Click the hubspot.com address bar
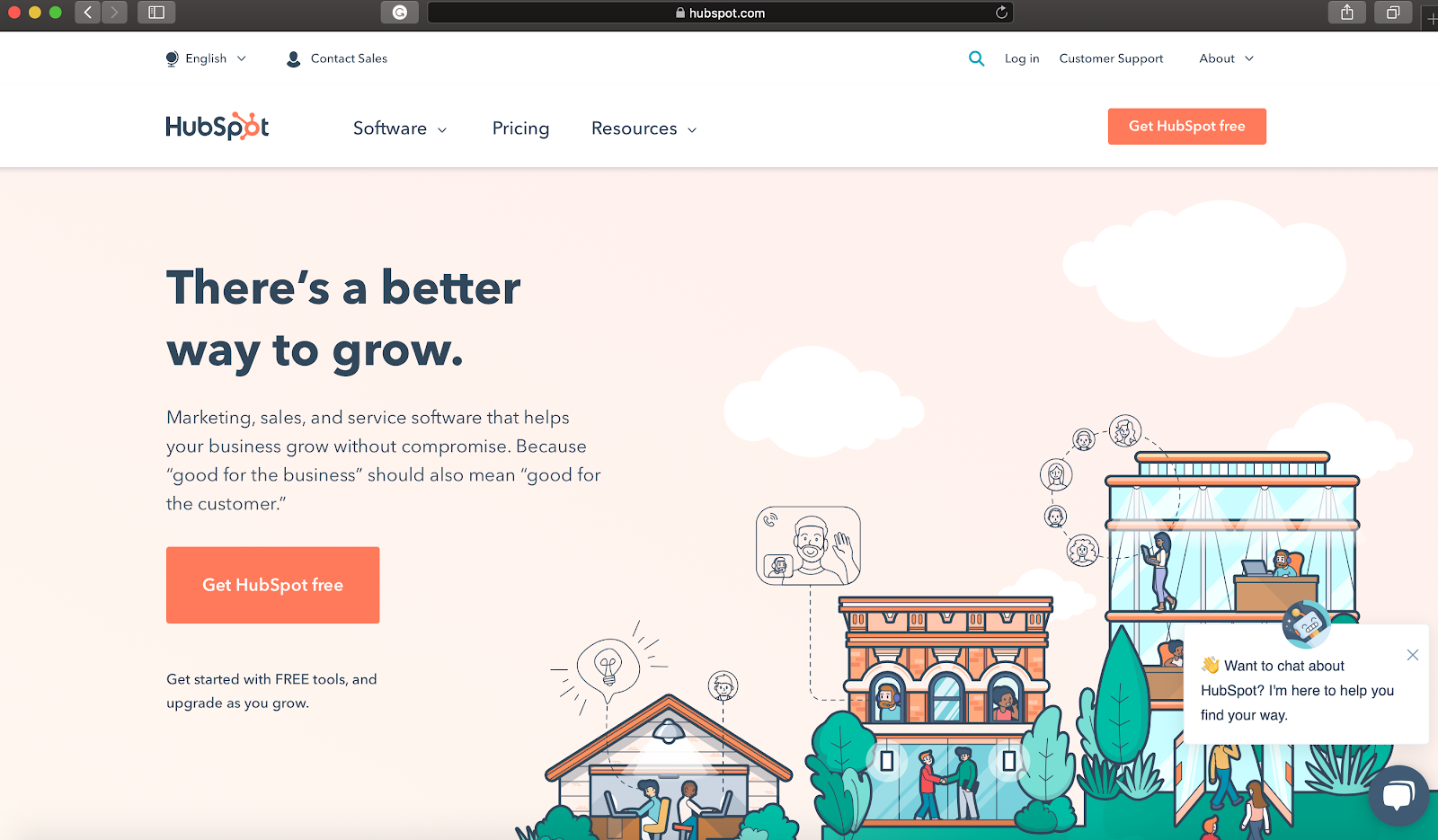The height and width of the screenshot is (840, 1438). pos(720,13)
